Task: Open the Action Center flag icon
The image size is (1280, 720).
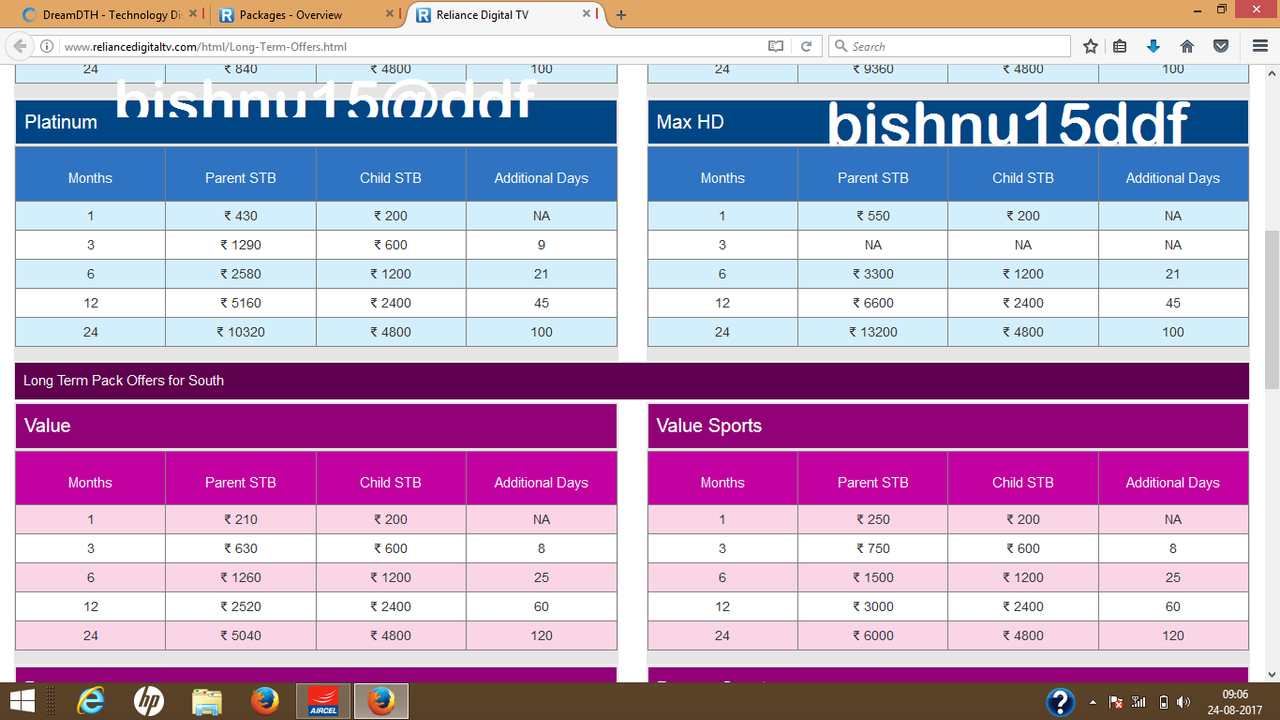Action: 1116,702
